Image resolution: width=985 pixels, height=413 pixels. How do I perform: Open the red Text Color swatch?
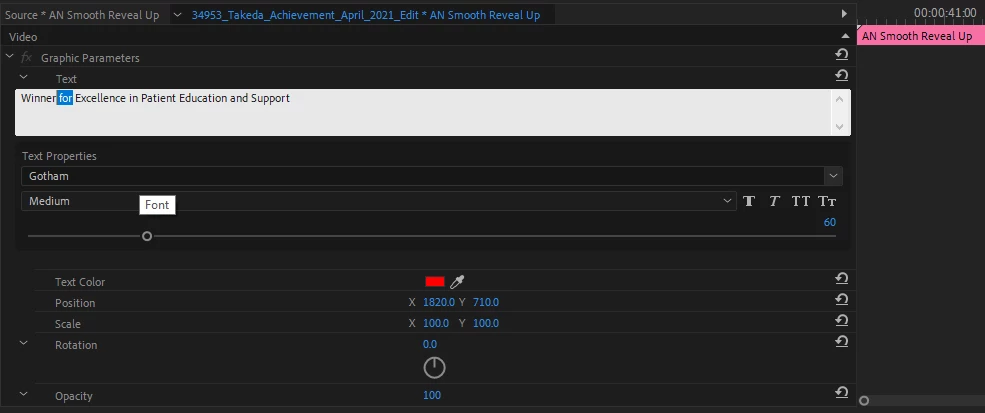[x=435, y=282]
